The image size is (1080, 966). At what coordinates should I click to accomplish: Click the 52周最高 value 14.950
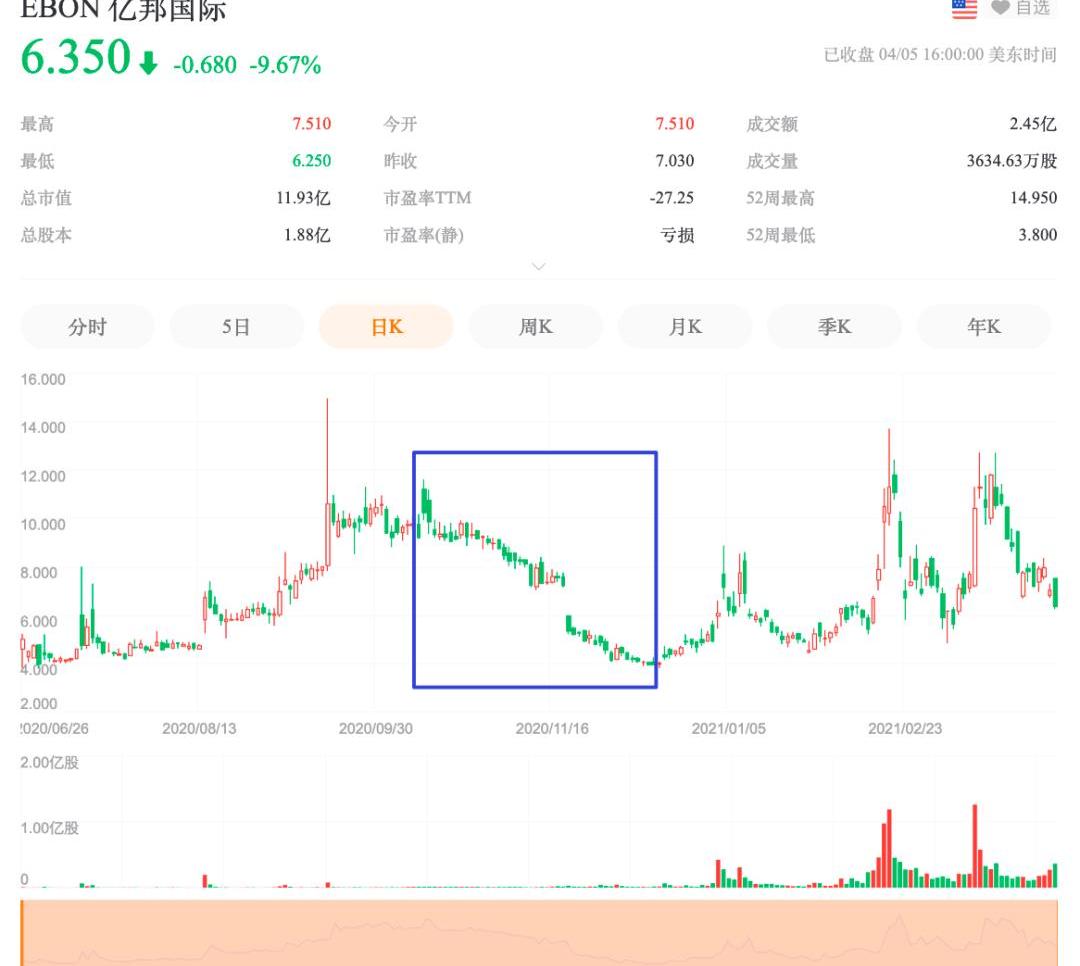point(1033,198)
